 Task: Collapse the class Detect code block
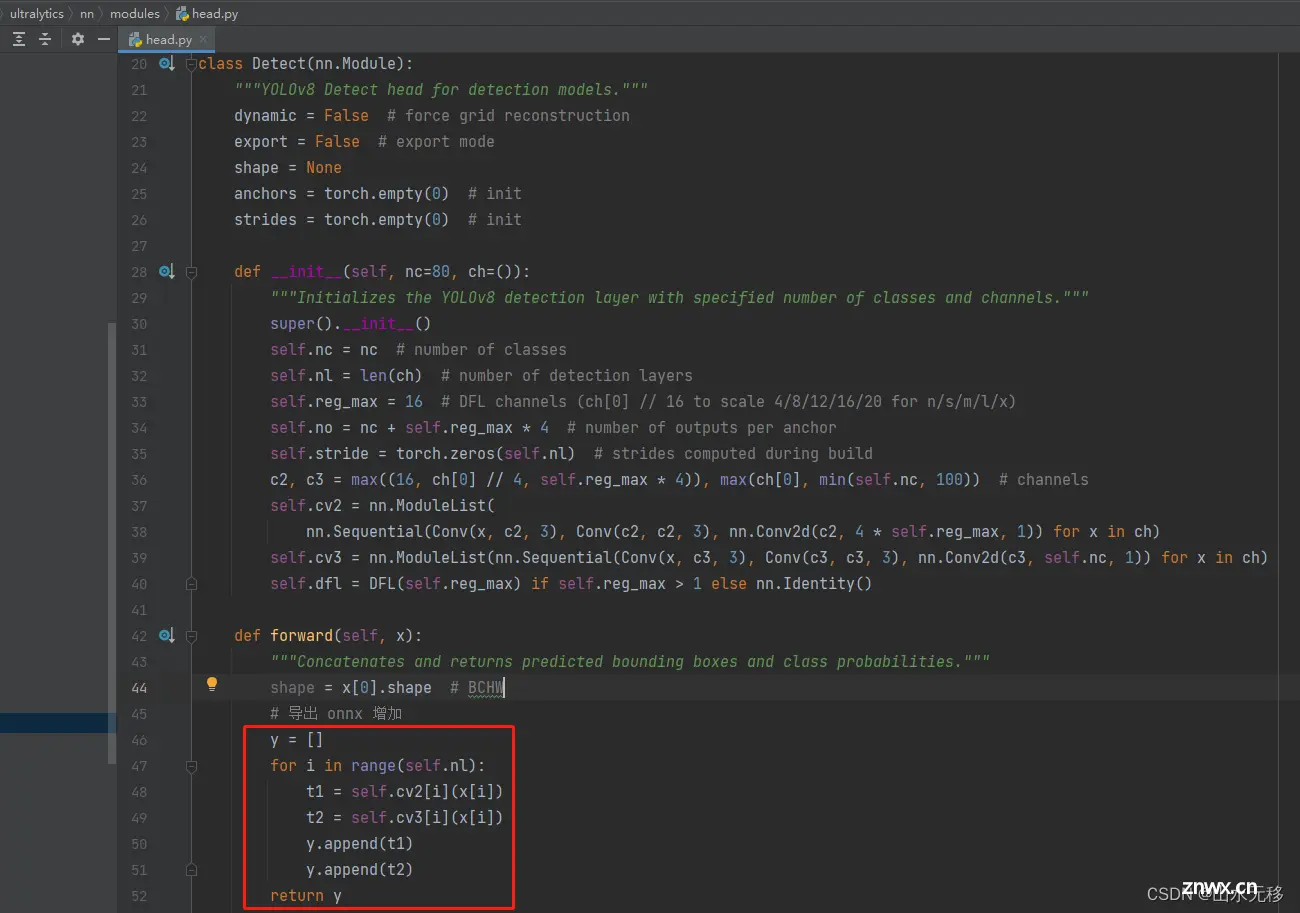coord(191,64)
